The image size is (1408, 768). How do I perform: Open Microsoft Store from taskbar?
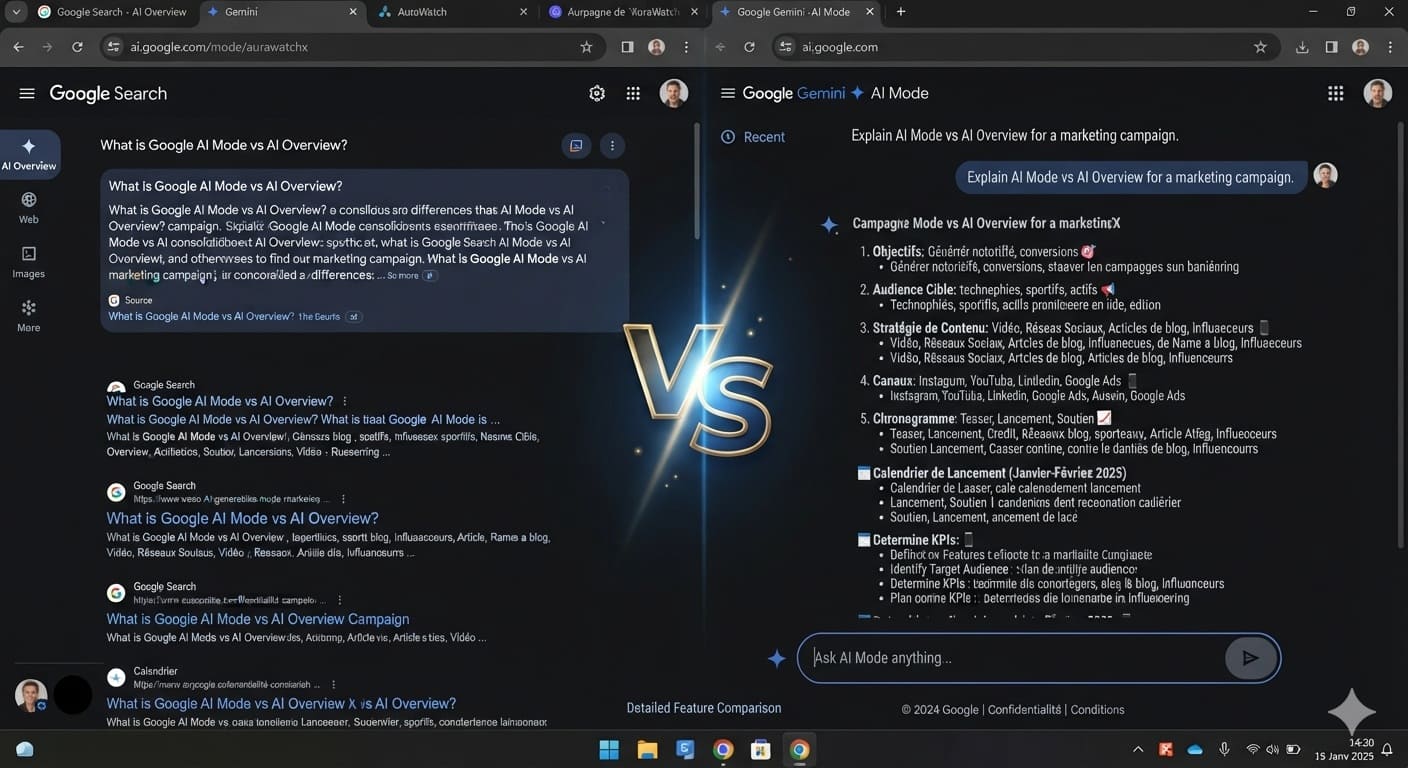tap(761, 749)
